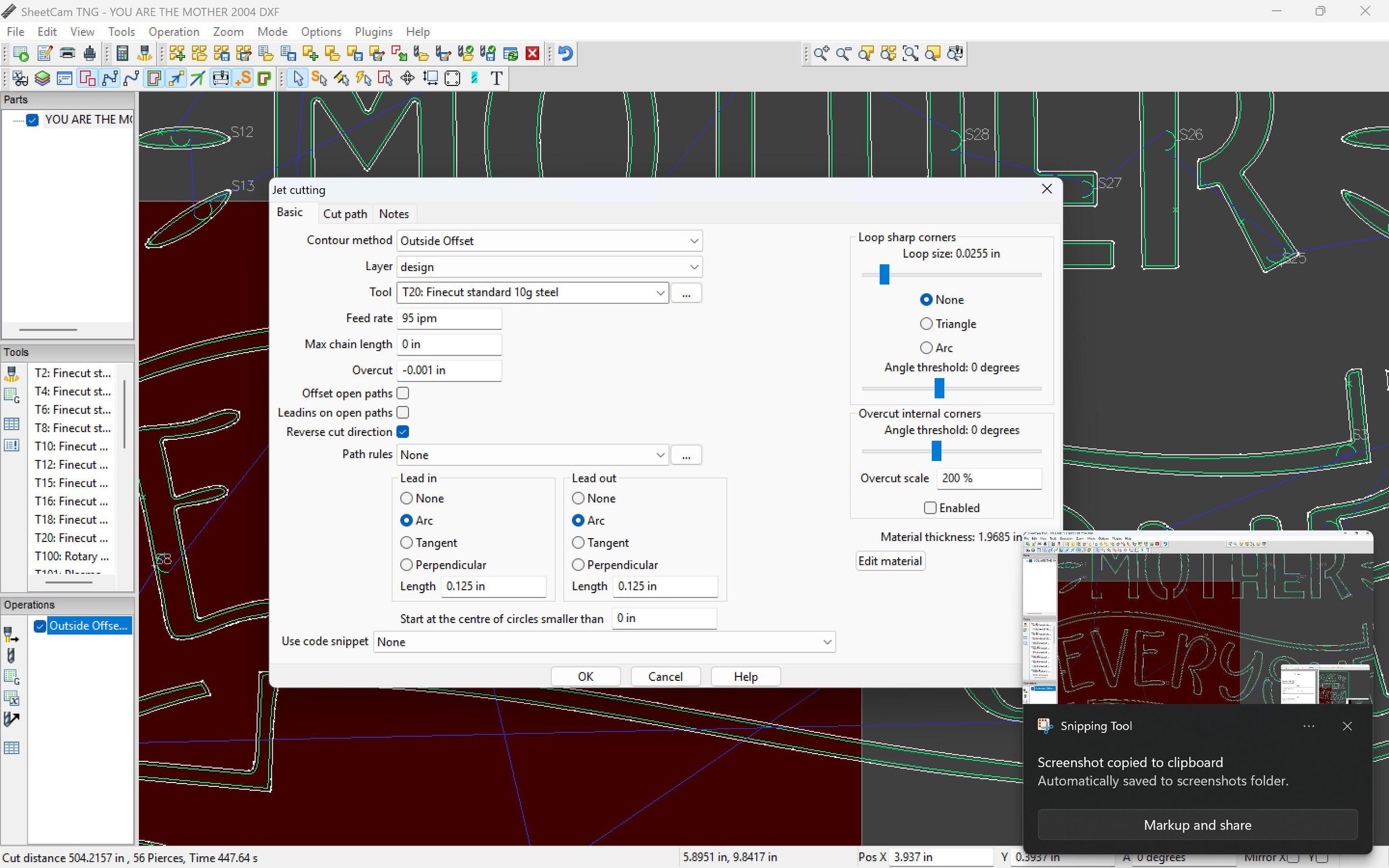
Task: Open the Mode menu
Action: click(x=272, y=32)
